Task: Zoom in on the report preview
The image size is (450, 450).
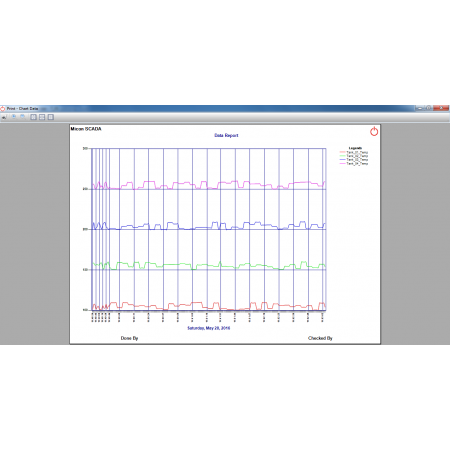Action: click(14, 117)
